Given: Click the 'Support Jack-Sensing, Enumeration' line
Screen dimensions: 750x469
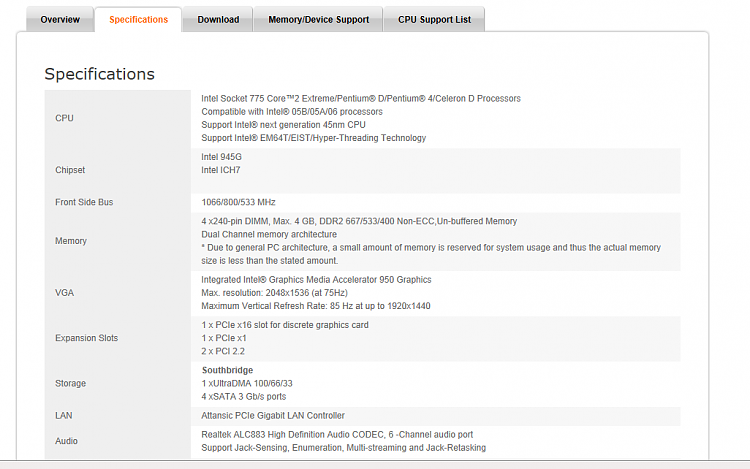Looking at the screenshot, I should pos(343,448).
